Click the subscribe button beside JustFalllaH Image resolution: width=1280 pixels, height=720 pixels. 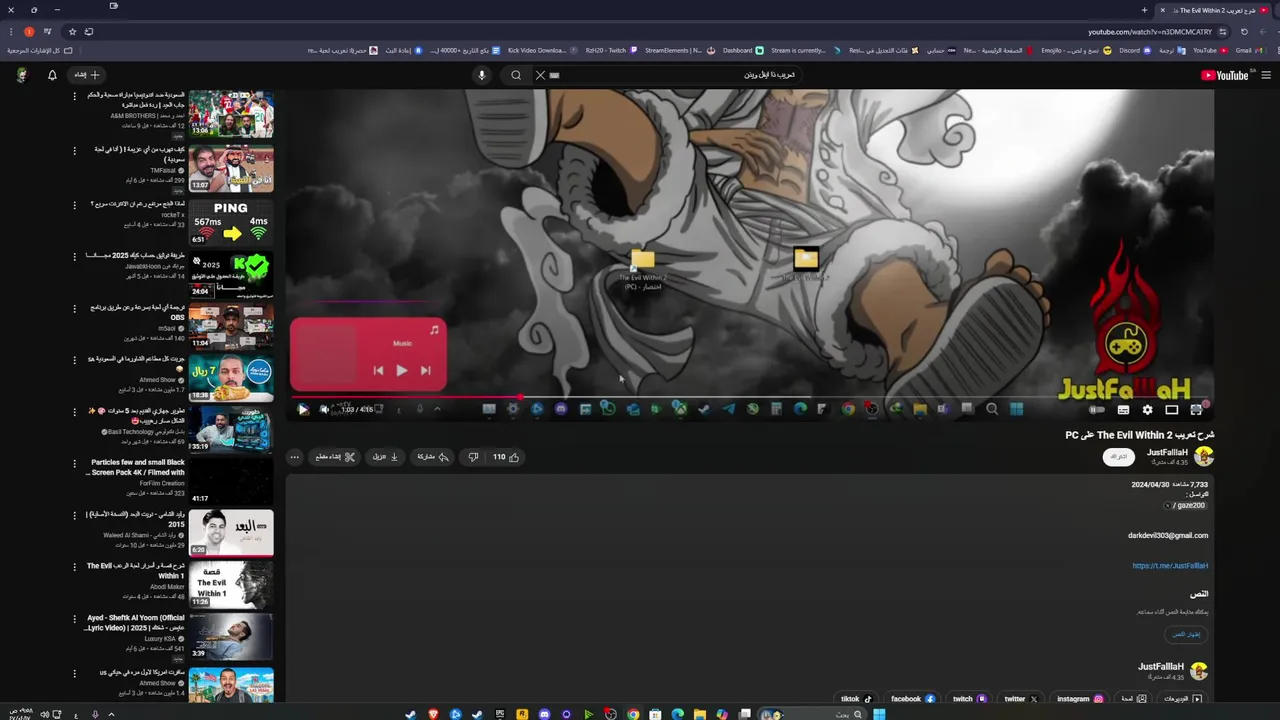[1119, 457]
